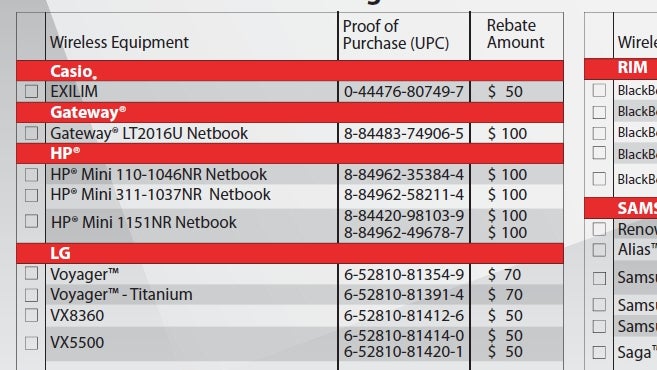The height and width of the screenshot is (370, 657).
Task: Click the HP Mini 1151NR Netbook name
Action: [144, 223]
